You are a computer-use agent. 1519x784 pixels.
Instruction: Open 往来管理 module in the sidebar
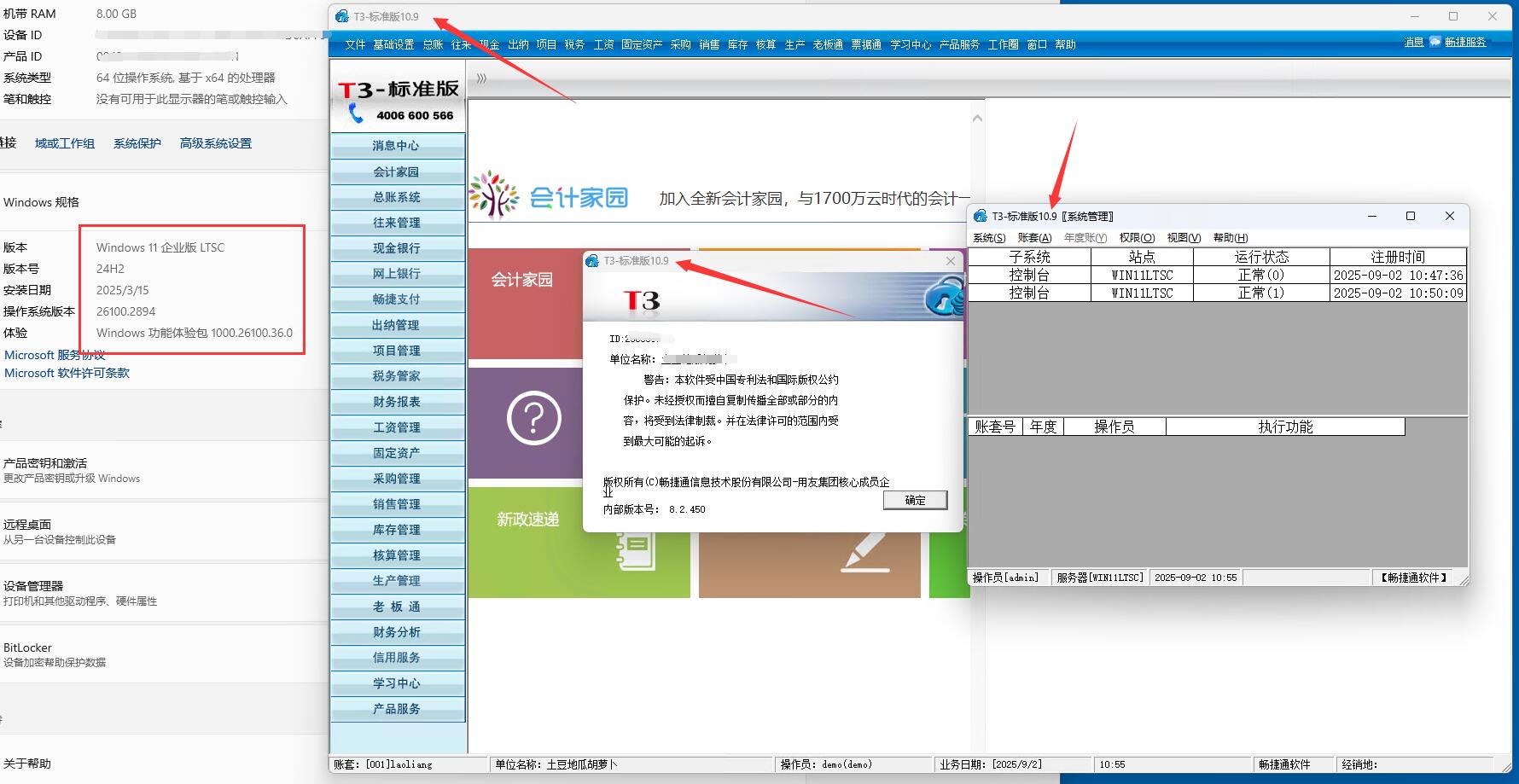pos(397,223)
